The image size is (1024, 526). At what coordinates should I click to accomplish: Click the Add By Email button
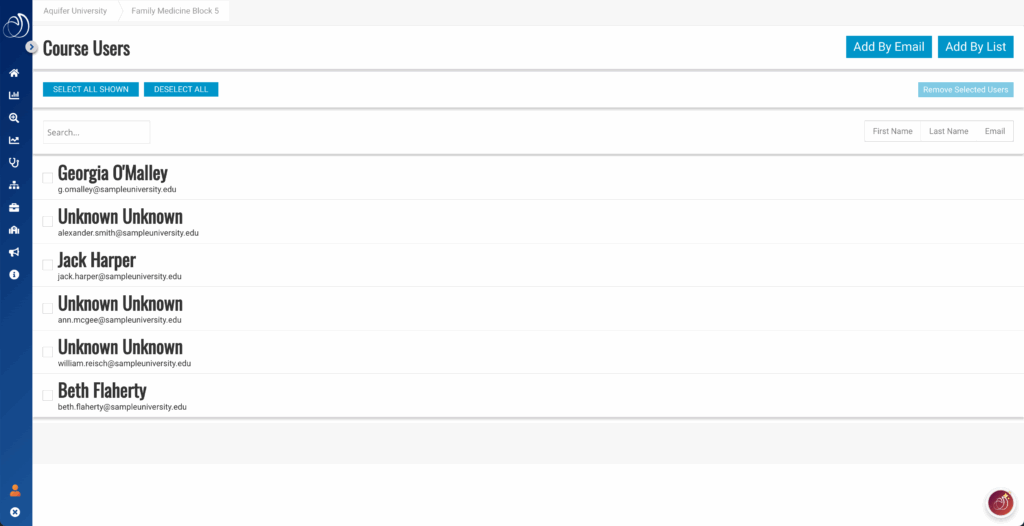pyautogui.click(x=888, y=47)
